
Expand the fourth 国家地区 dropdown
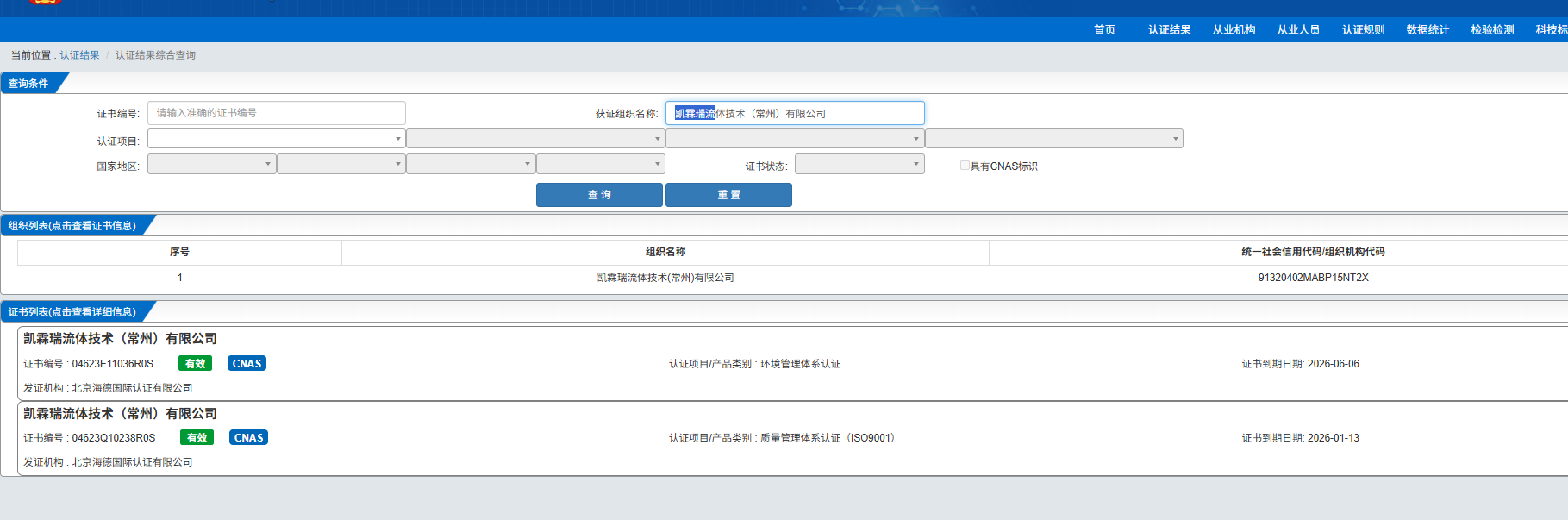[601, 164]
